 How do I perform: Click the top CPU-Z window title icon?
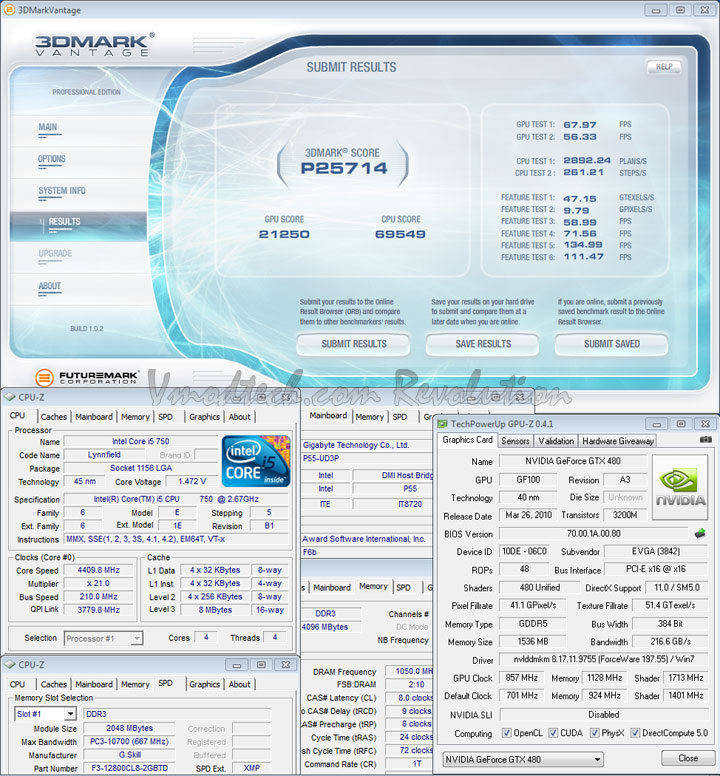(9, 397)
